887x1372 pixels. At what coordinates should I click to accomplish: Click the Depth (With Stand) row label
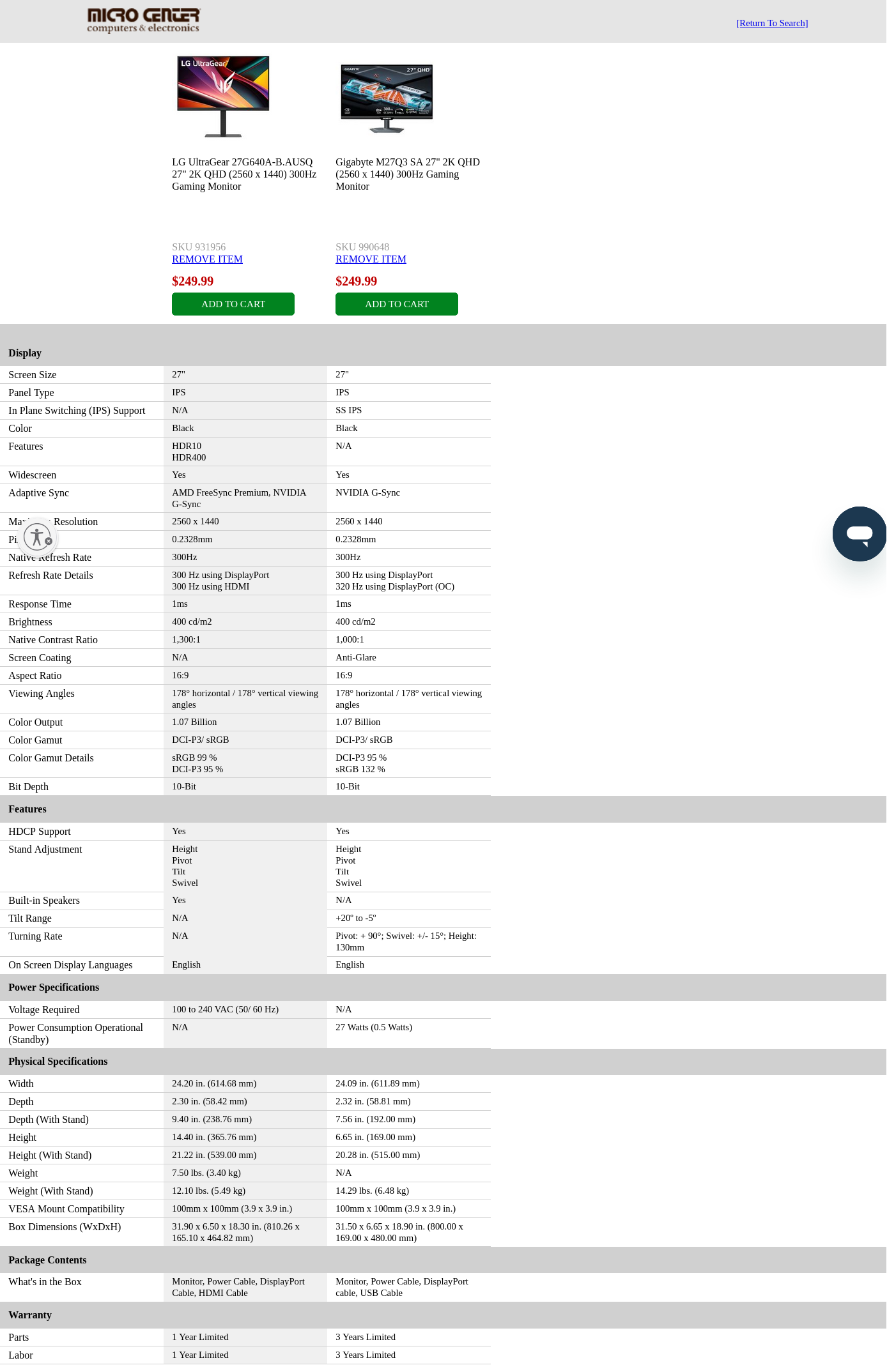coord(49,1120)
